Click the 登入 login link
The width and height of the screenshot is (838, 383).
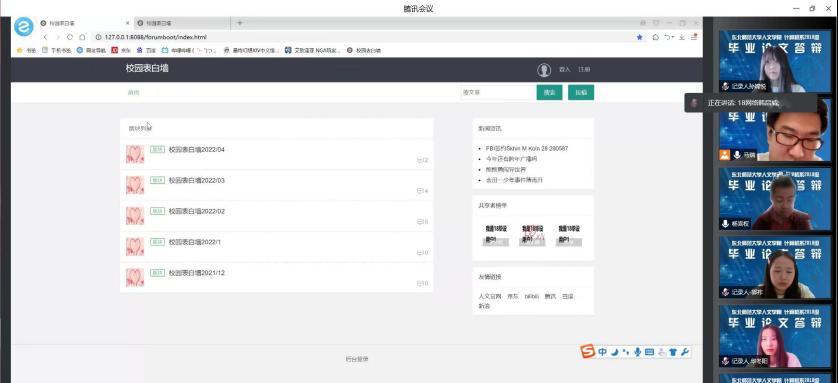pos(564,70)
